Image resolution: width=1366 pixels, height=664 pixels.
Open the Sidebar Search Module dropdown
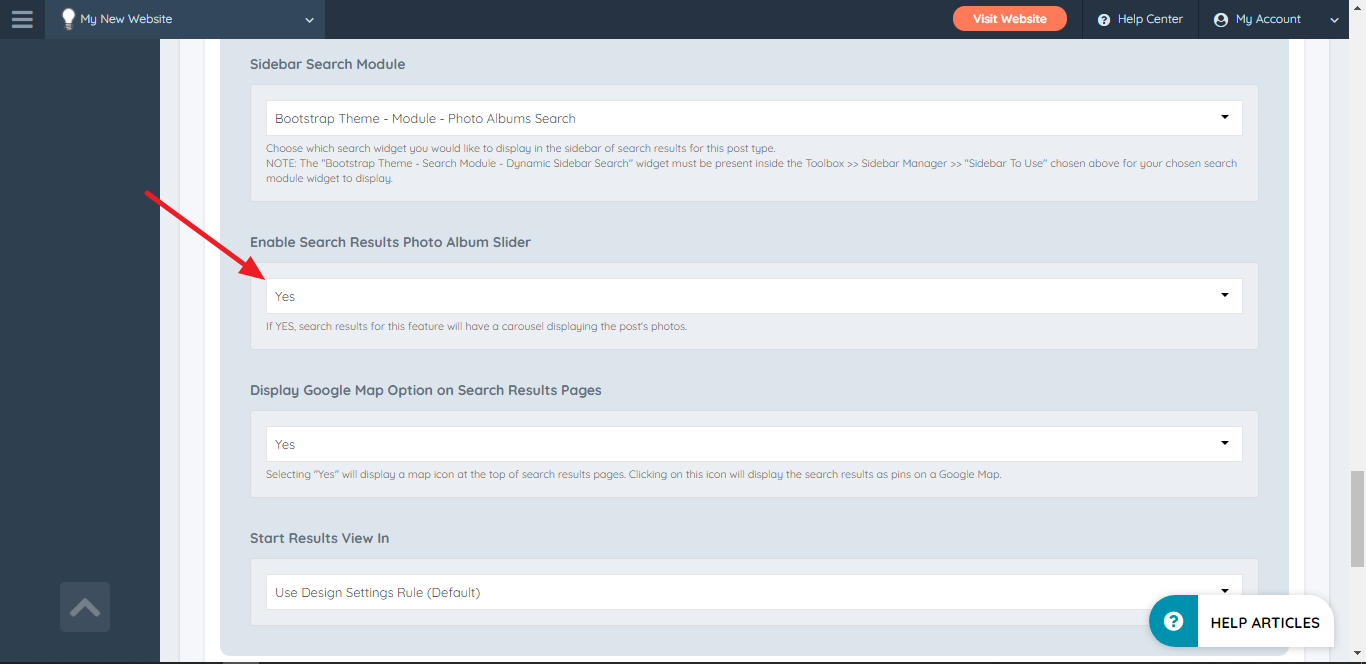point(754,118)
